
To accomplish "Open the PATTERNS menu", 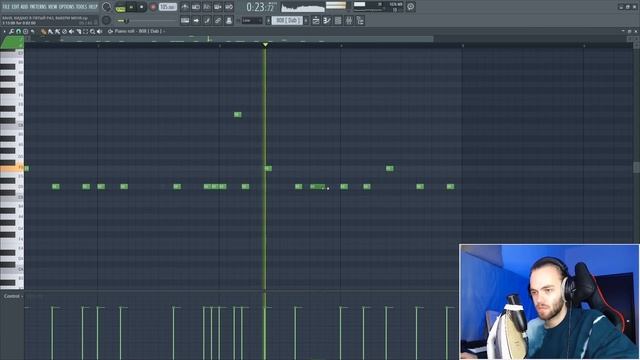I will [x=38, y=7].
